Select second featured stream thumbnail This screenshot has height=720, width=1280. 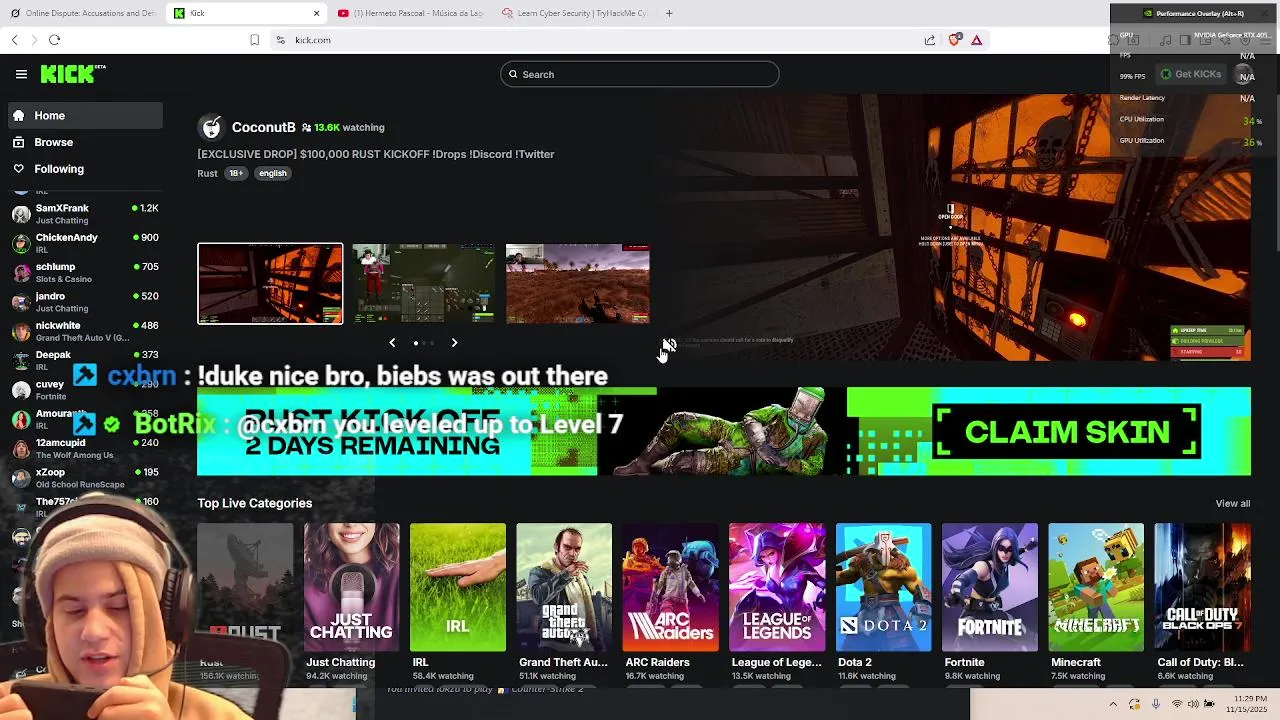424,283
